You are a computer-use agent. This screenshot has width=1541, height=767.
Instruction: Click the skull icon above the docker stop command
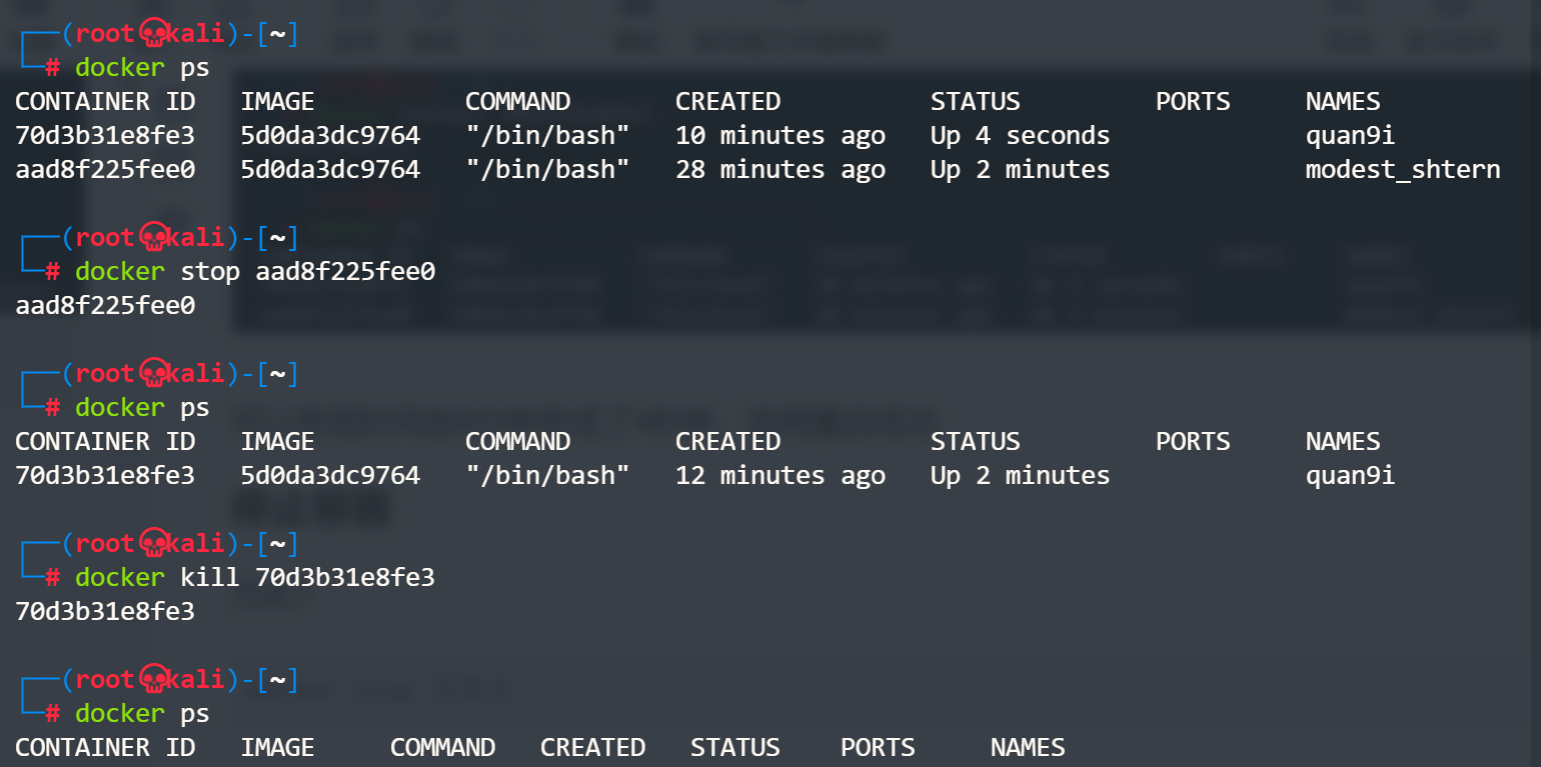(x=153, y=238)
